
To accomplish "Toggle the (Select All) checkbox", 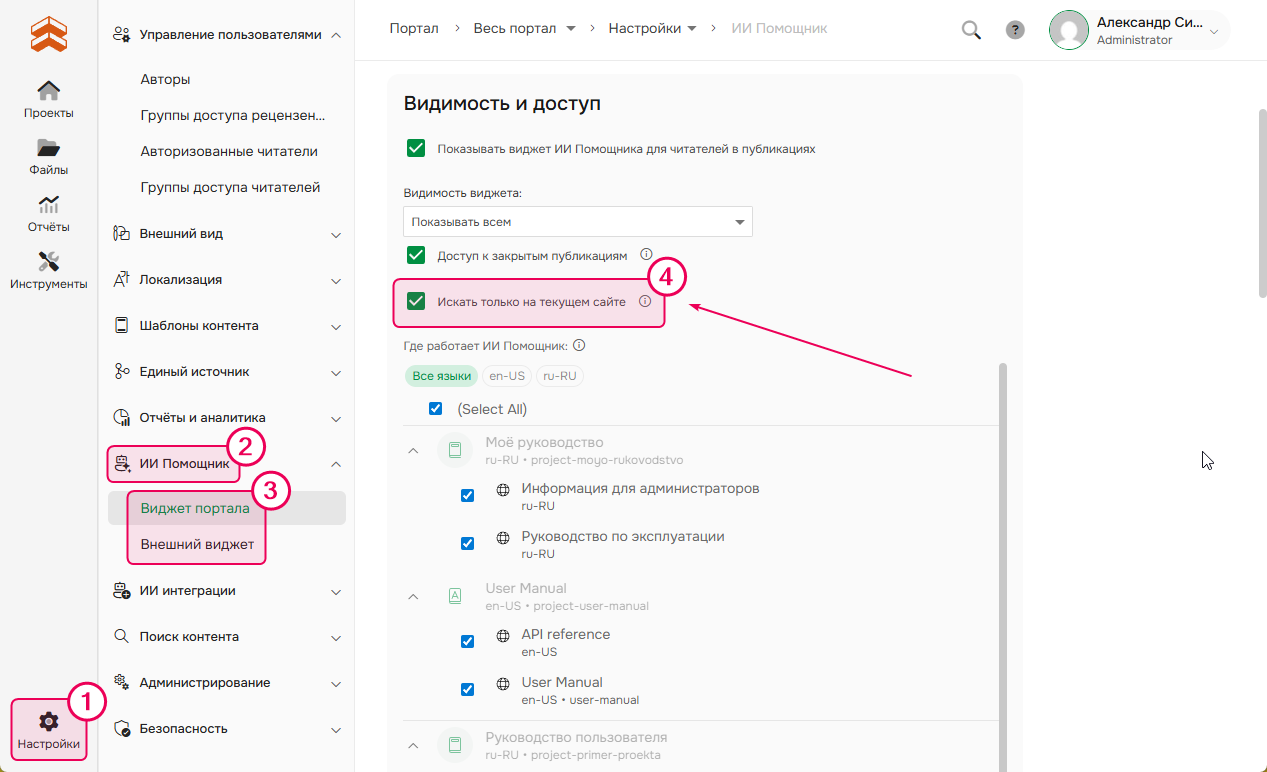I will (x=435, y=409).
